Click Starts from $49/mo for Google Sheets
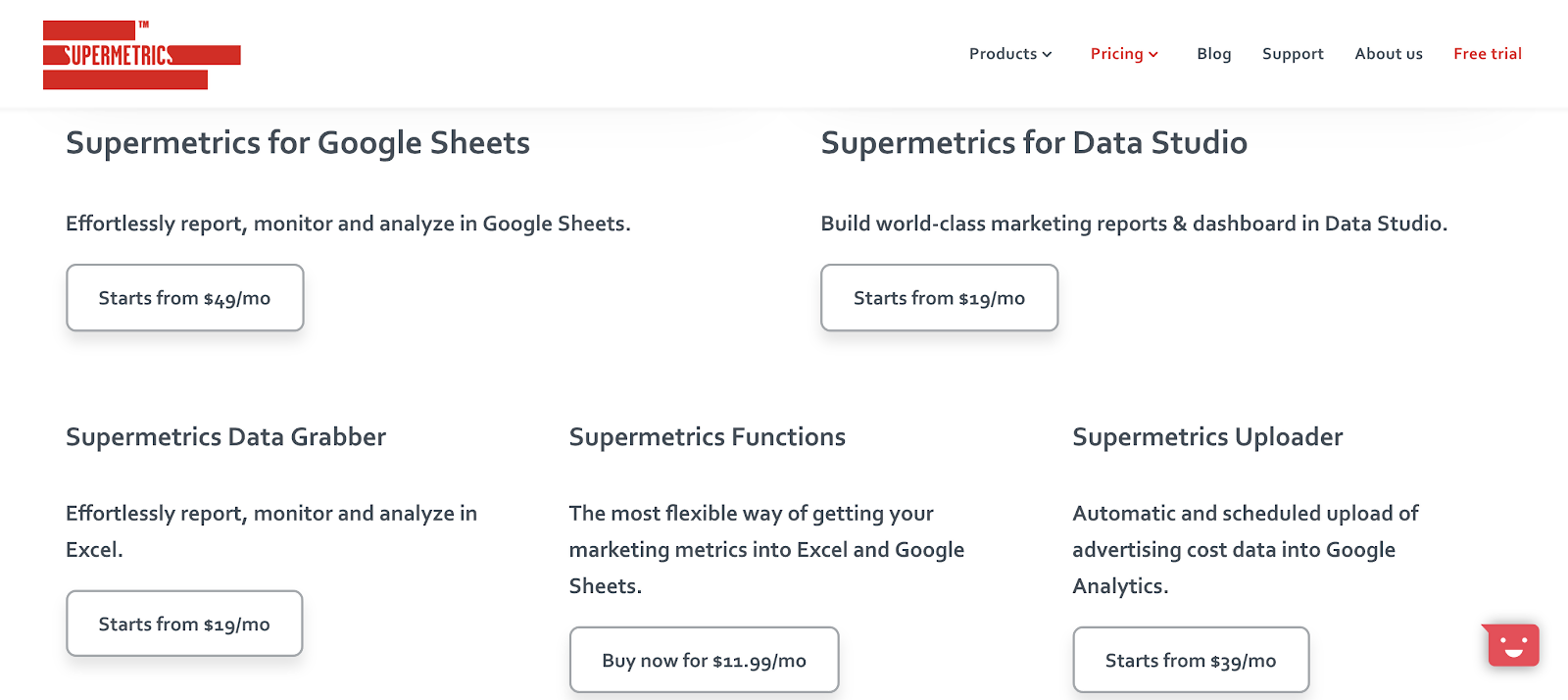The height and width of the screenshot is (700, 1568). (184, 297)
